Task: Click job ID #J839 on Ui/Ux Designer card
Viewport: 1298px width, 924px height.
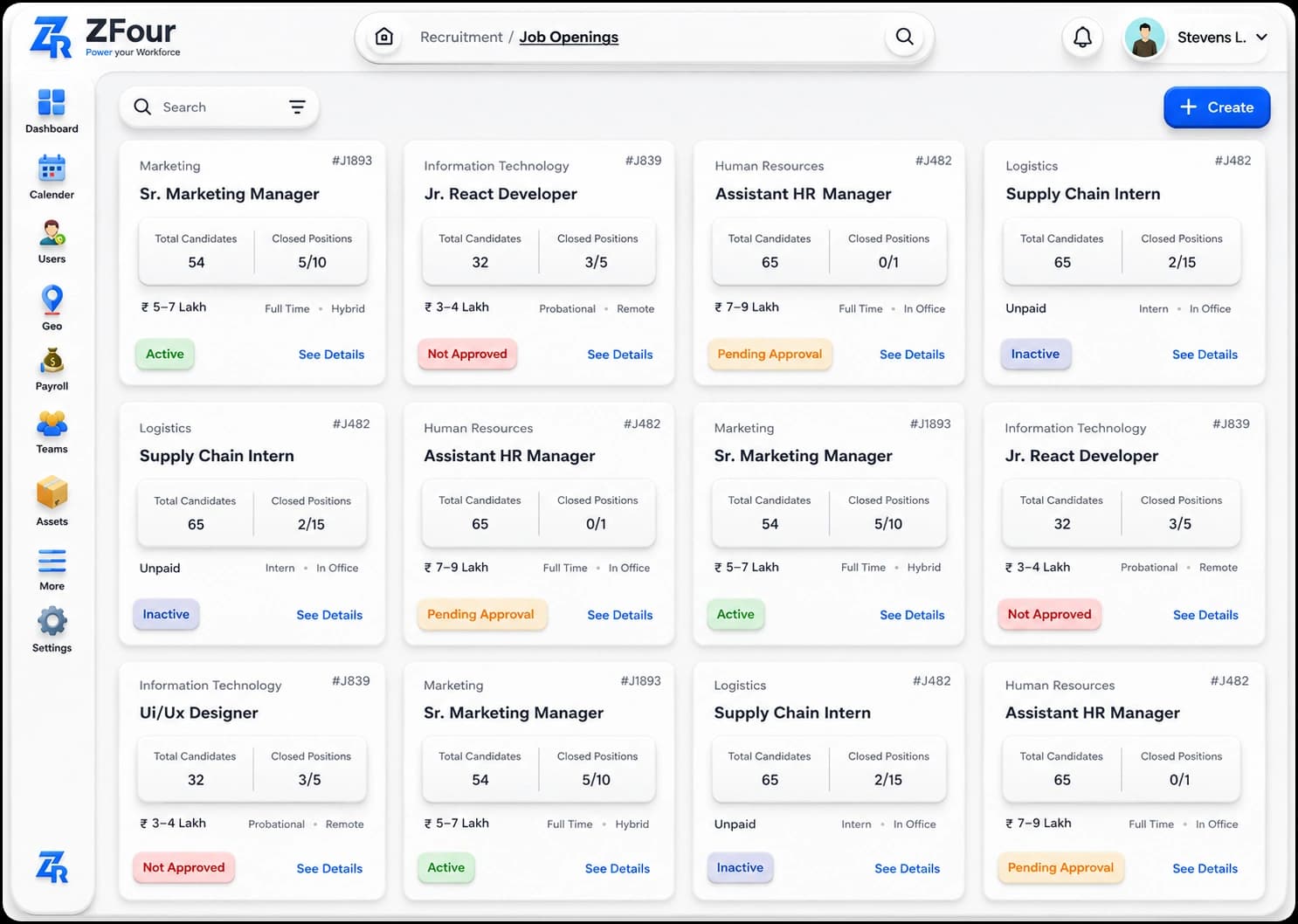Action: point(350,680)
